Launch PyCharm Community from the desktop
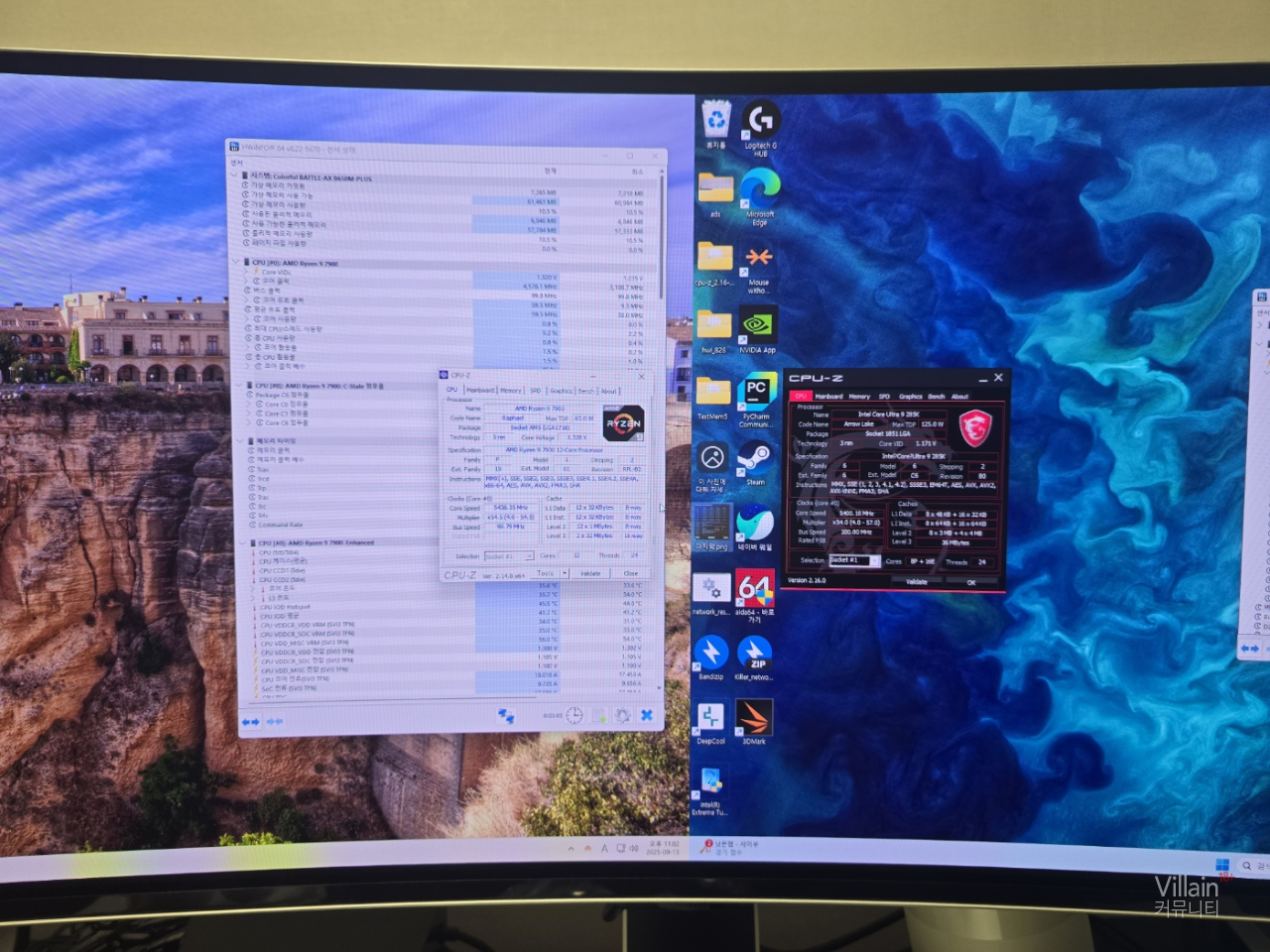Viewport: 1270px width, 952px height. tap(756, 393)
